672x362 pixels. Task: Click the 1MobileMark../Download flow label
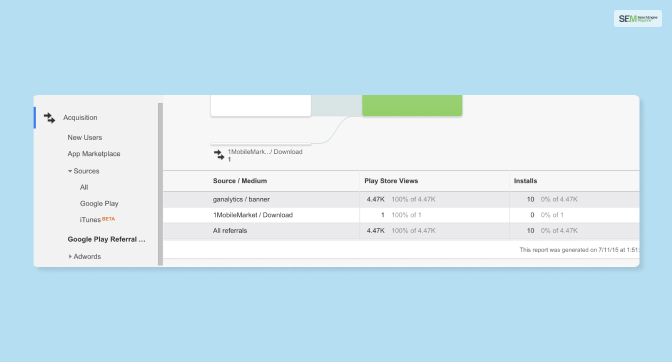(x=265, y=152)
